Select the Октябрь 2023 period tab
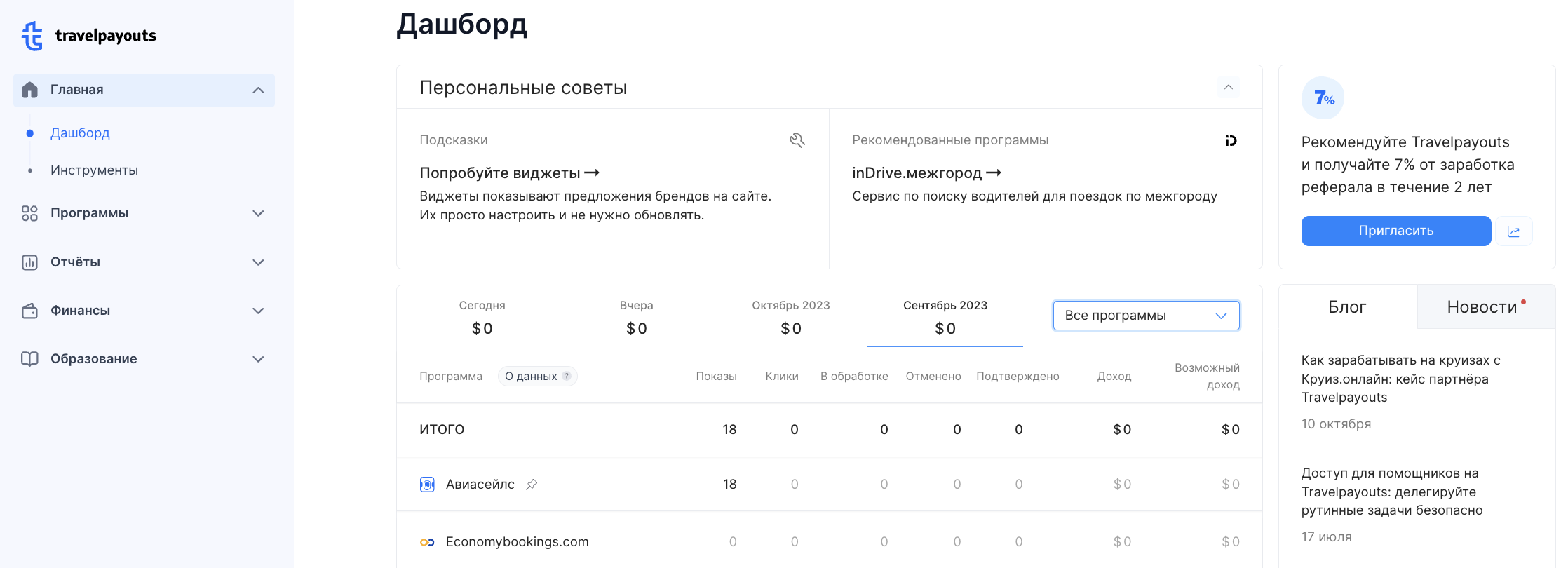Screen dimensions: 1568x568 tap(790, 317)
